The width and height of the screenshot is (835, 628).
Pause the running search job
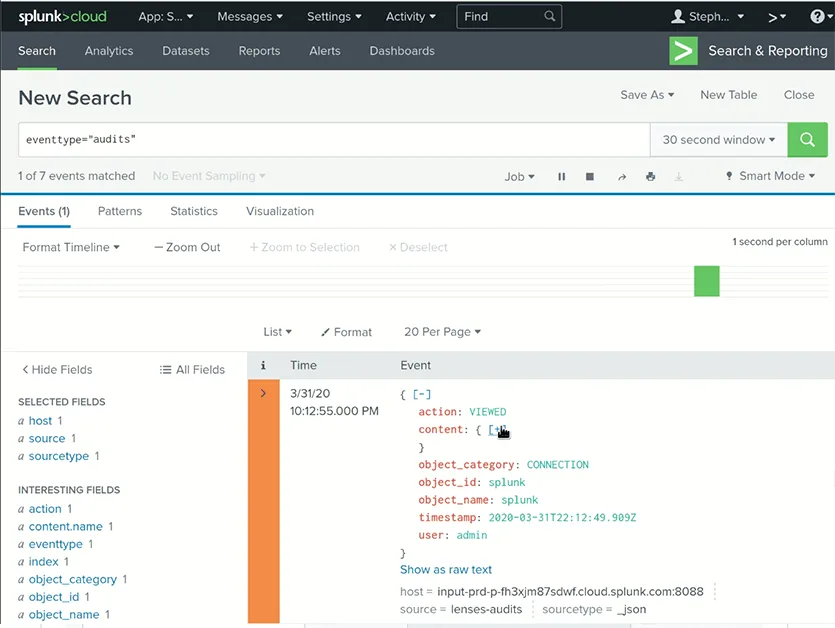561,176
